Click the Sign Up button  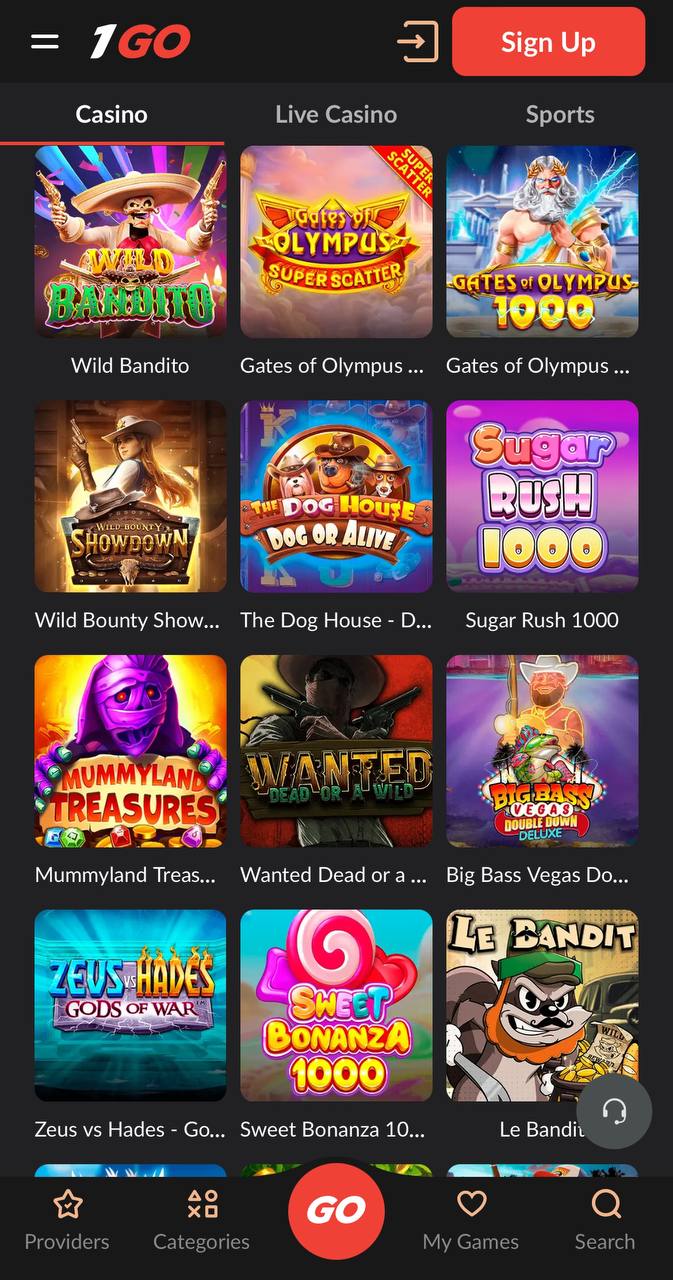tap(548, 42)
